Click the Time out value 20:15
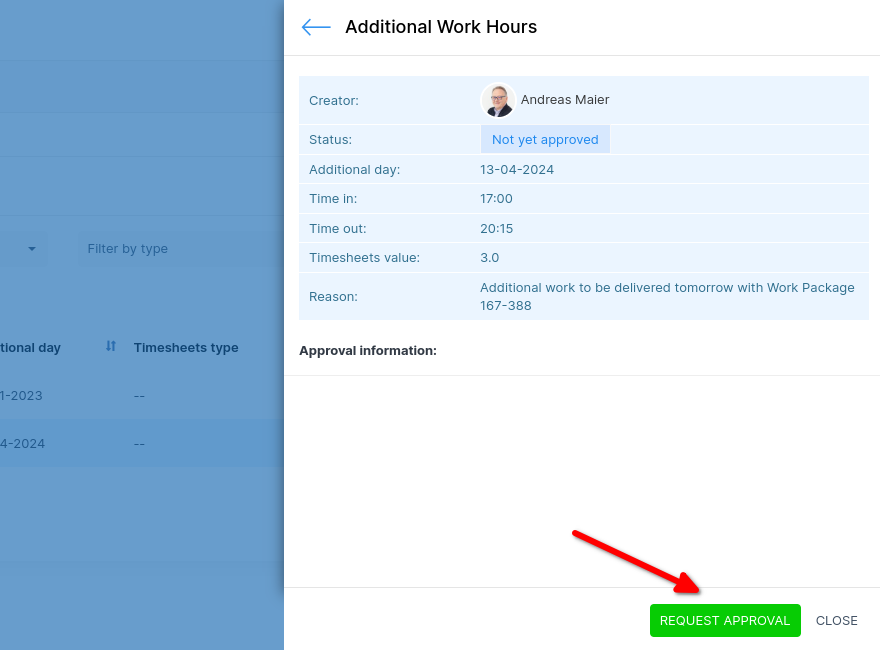 click(x=497, y=229)
